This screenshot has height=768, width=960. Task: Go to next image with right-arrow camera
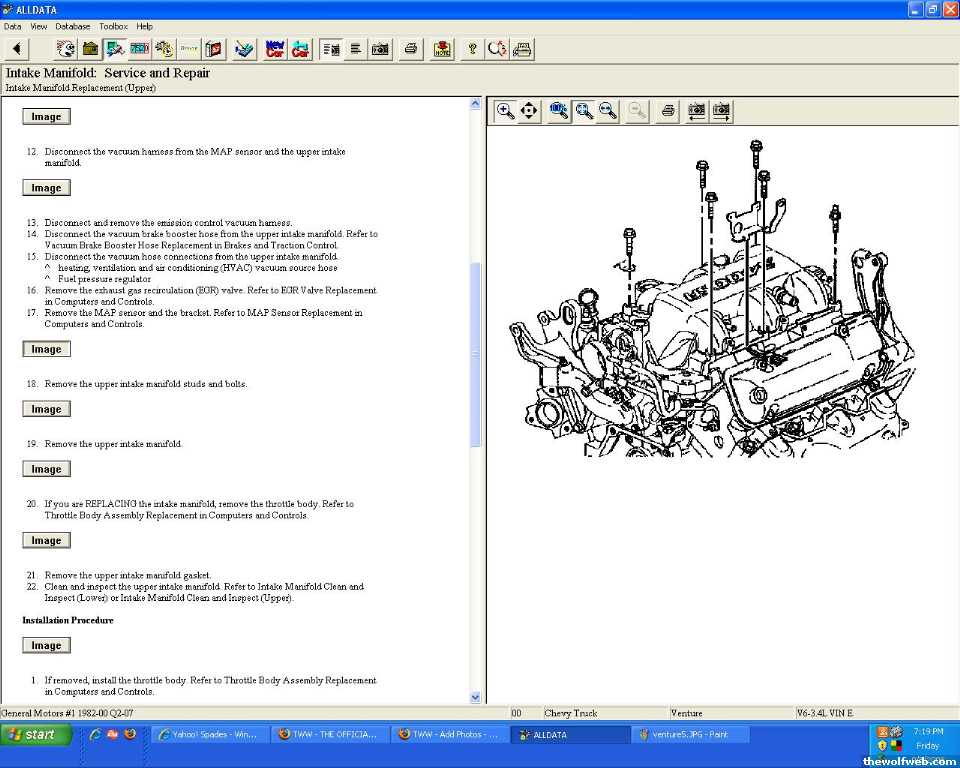721,111
